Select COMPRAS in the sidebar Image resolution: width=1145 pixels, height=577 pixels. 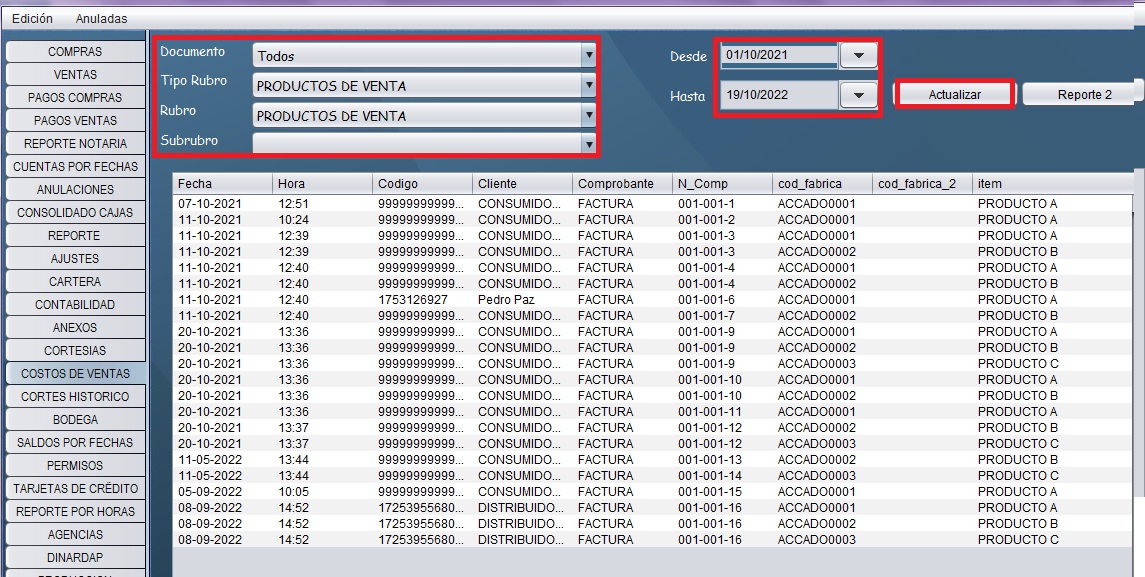coord(75,51)
